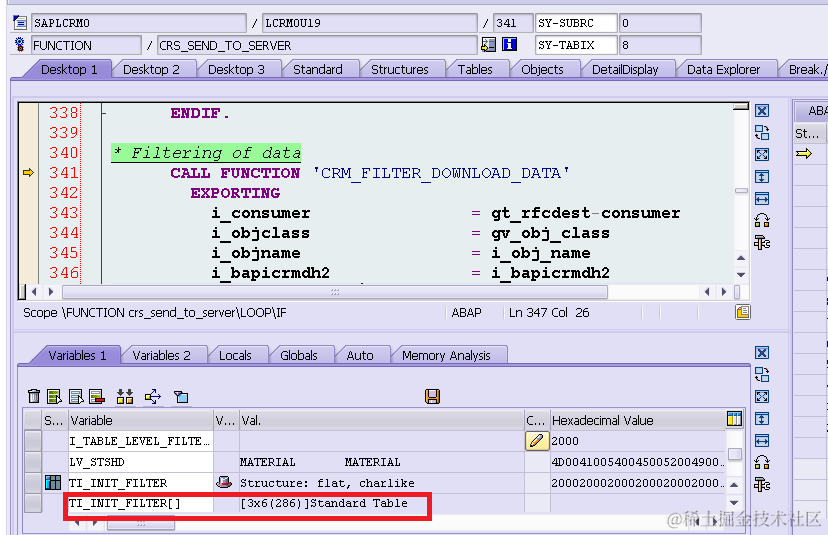Open the services wrench icon beside the source code
The width and height of the screenshot is (828, 535).
click(x=761, y=242)
